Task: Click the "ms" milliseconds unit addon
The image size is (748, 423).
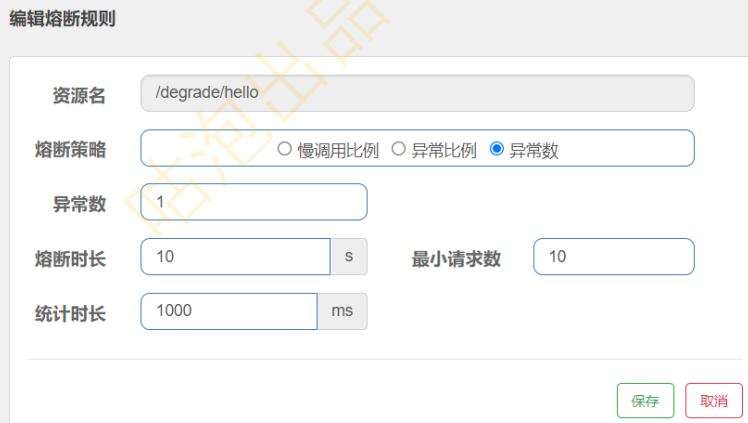Action: [342, 311]
